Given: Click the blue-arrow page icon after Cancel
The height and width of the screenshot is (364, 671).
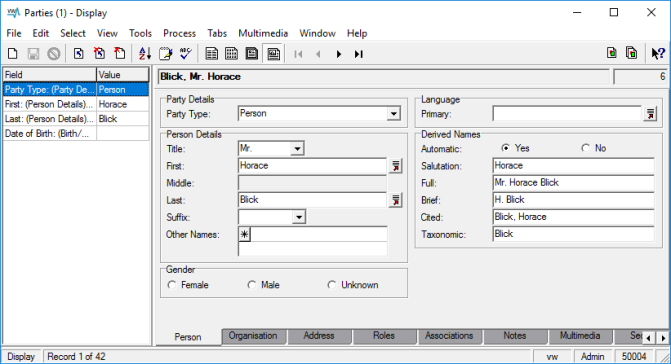Looking at the screenshot, I should coord(78,54).
